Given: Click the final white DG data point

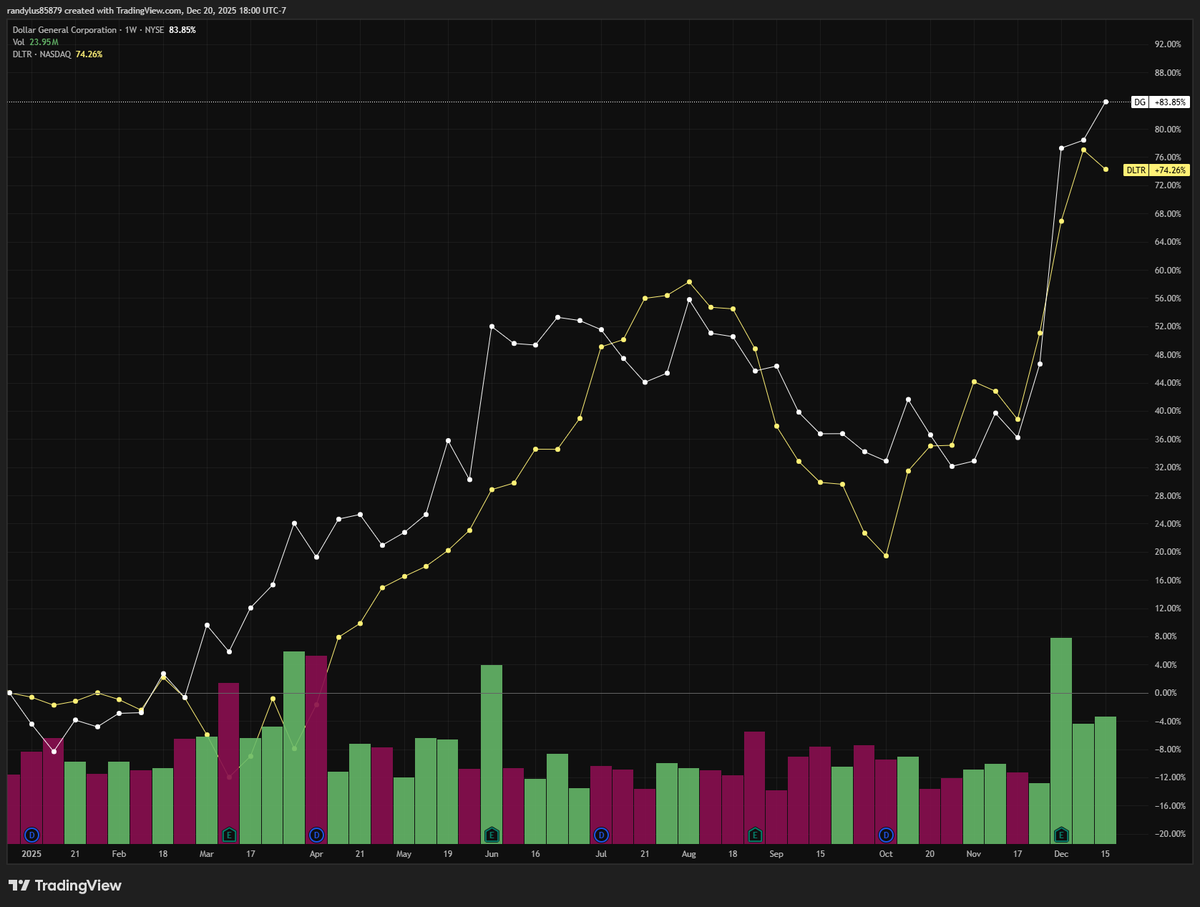Looking at the screenshot, I should click(1105, 102).
